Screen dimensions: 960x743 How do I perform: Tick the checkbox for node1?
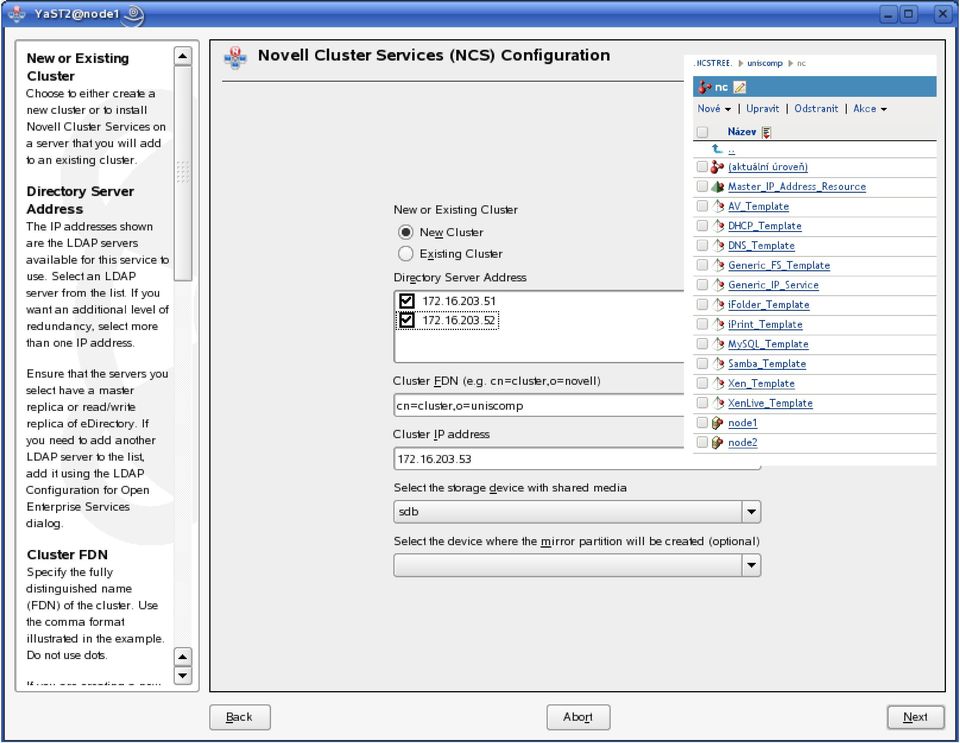click(x=702, y=422)
